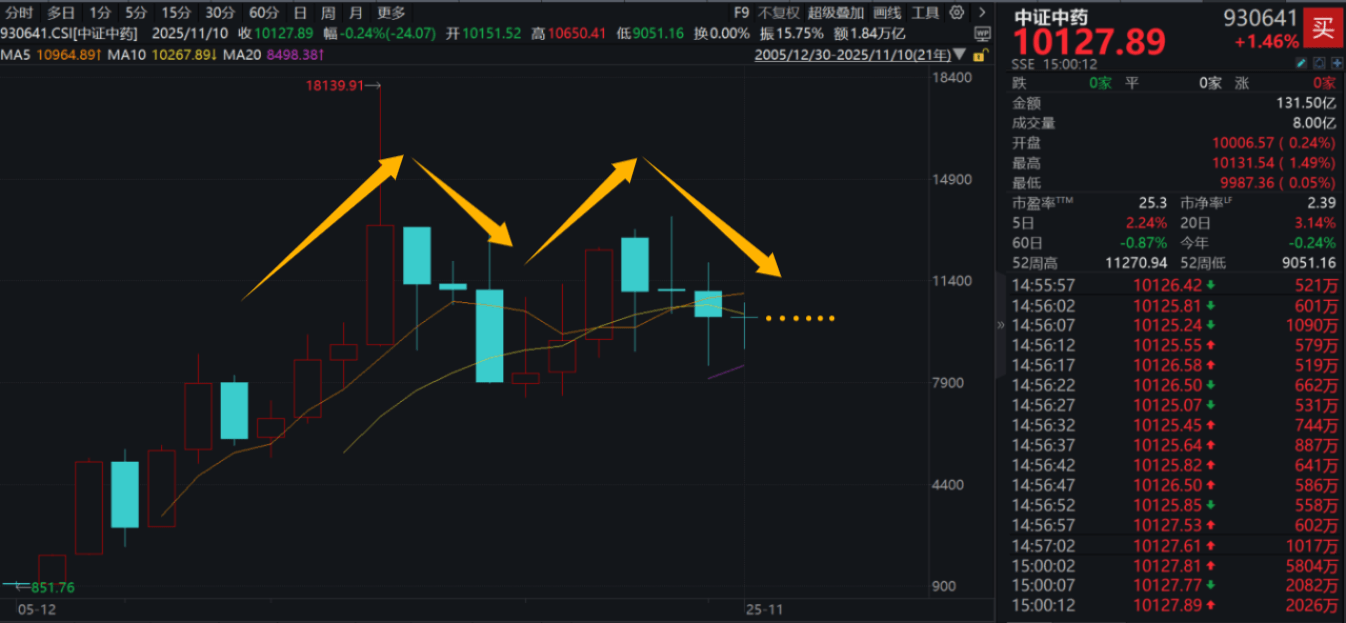Open the 画线 drawing tools
Image resolution: width=1346 pixels, height=623 pixels.
pos(887,13)
